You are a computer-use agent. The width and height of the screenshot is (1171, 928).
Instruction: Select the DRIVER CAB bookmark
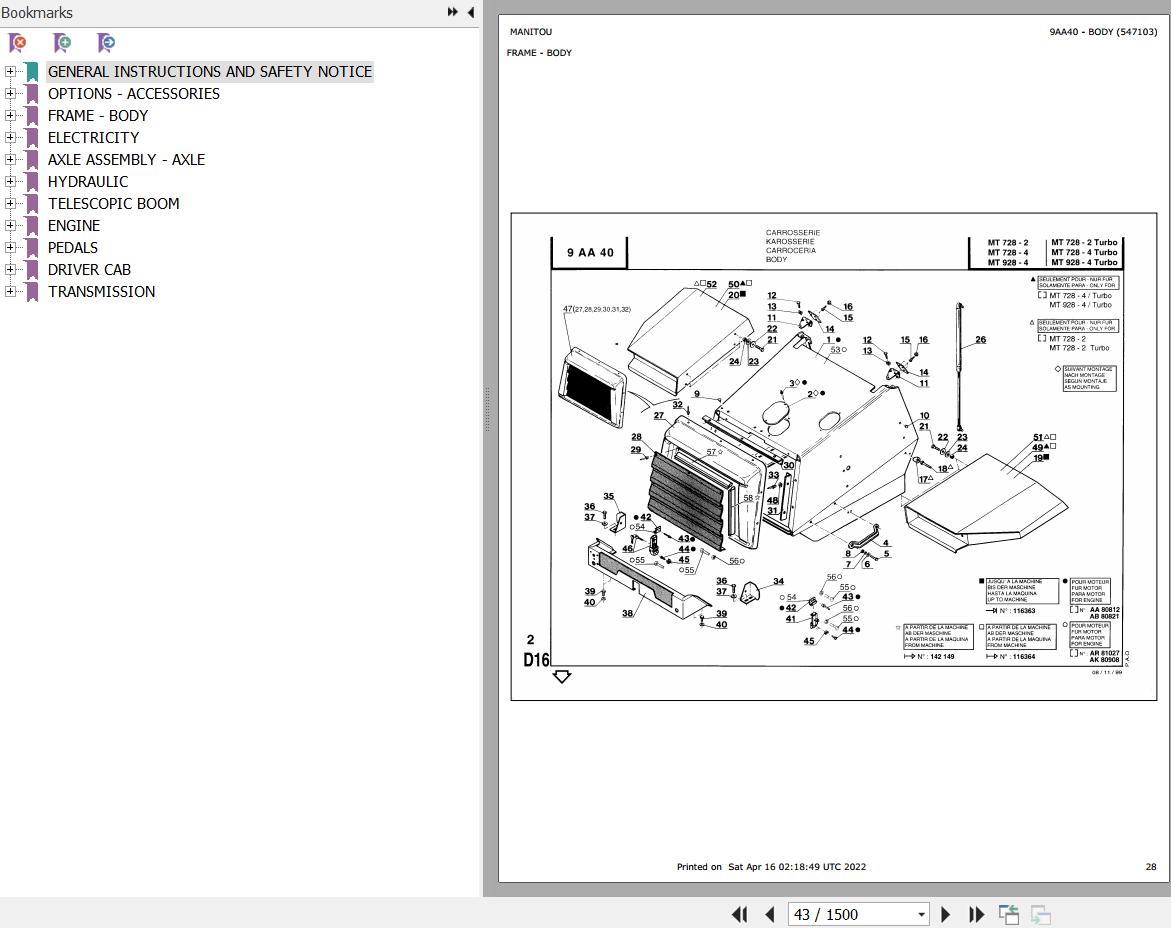(89, 270)
